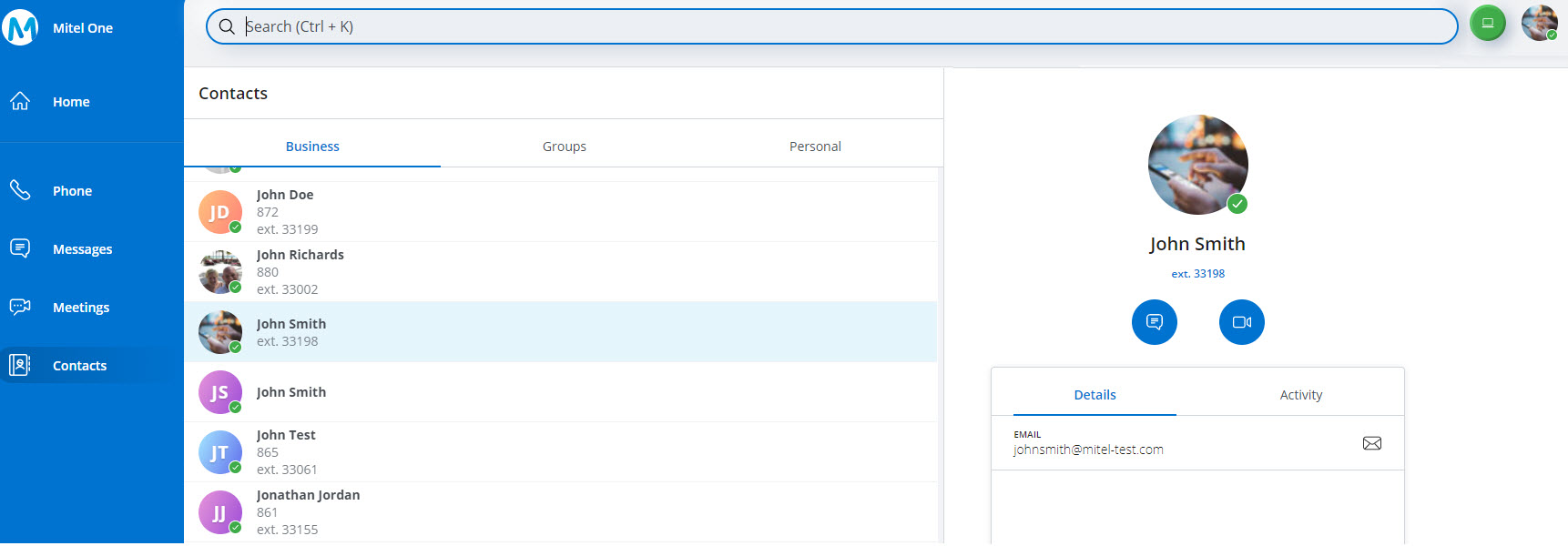Open the Meetings section

80,308
